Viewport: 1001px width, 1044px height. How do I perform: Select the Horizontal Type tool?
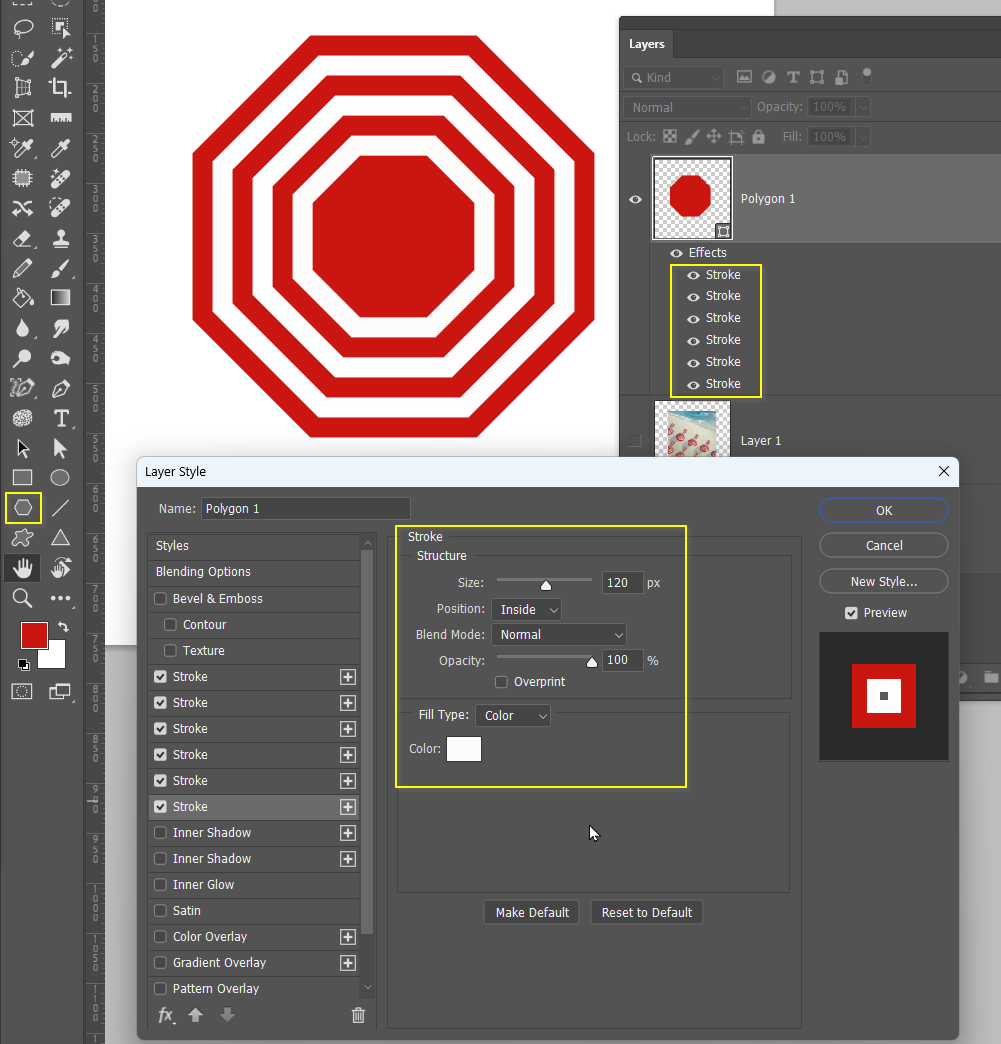[x=61, y=418]
